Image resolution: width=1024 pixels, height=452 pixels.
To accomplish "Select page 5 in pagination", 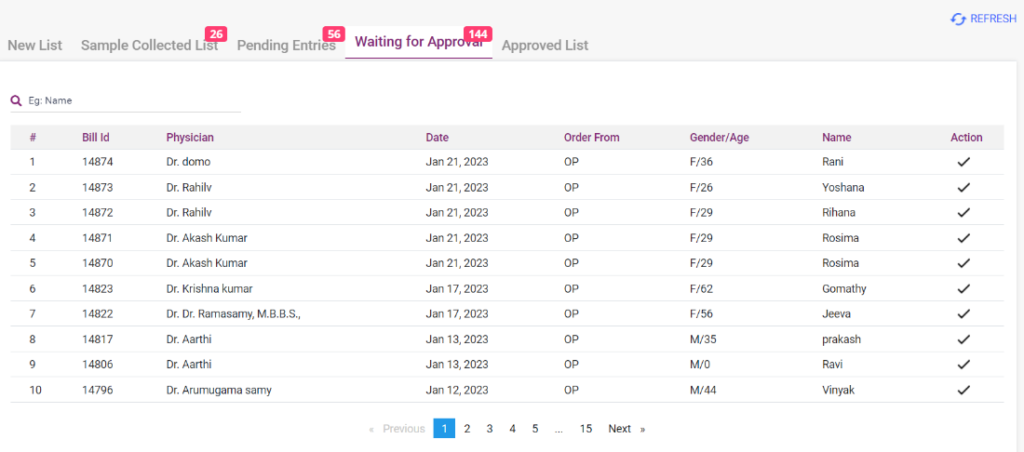I will 535,428.
